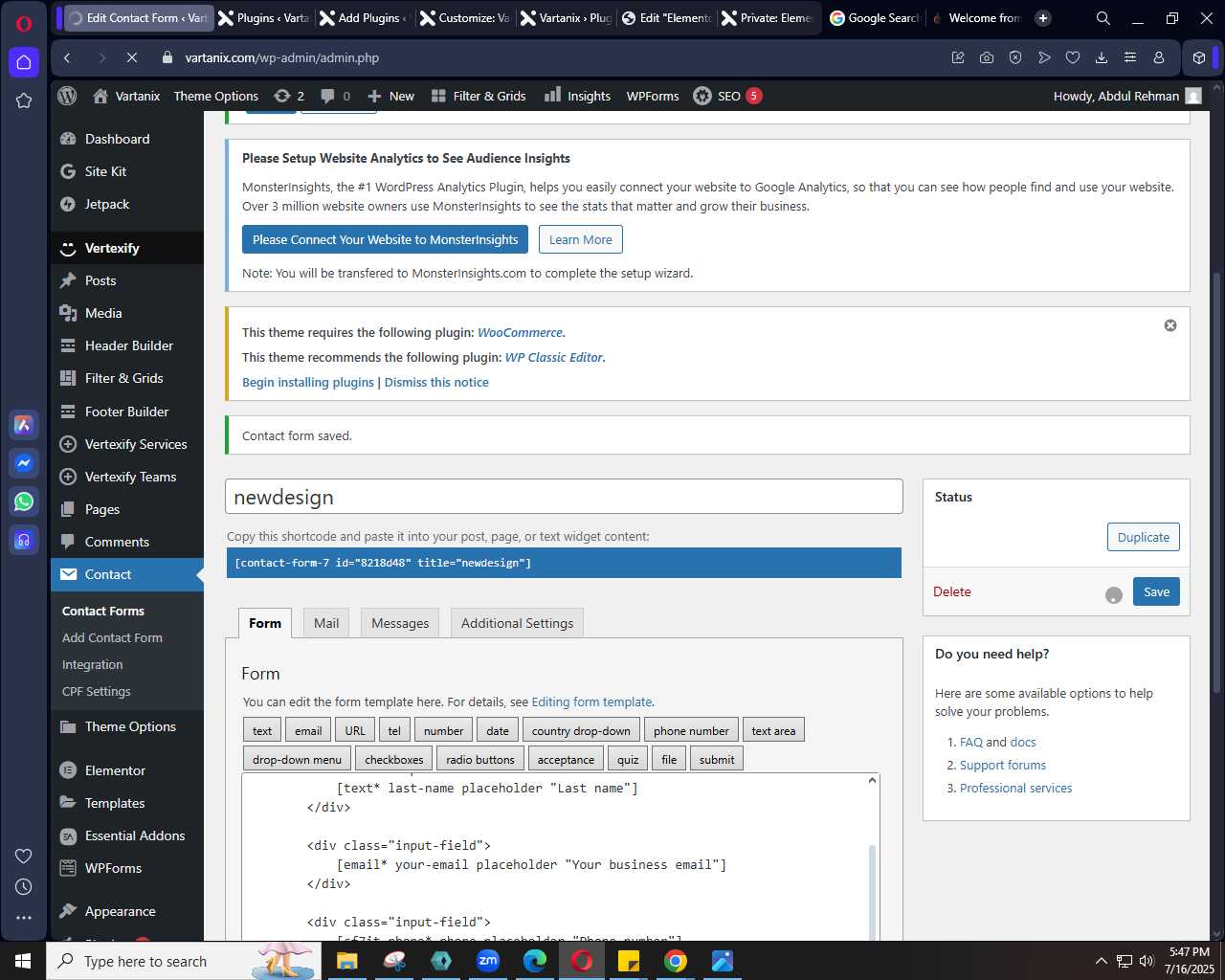Insert acceptance tag

(566, 759)
